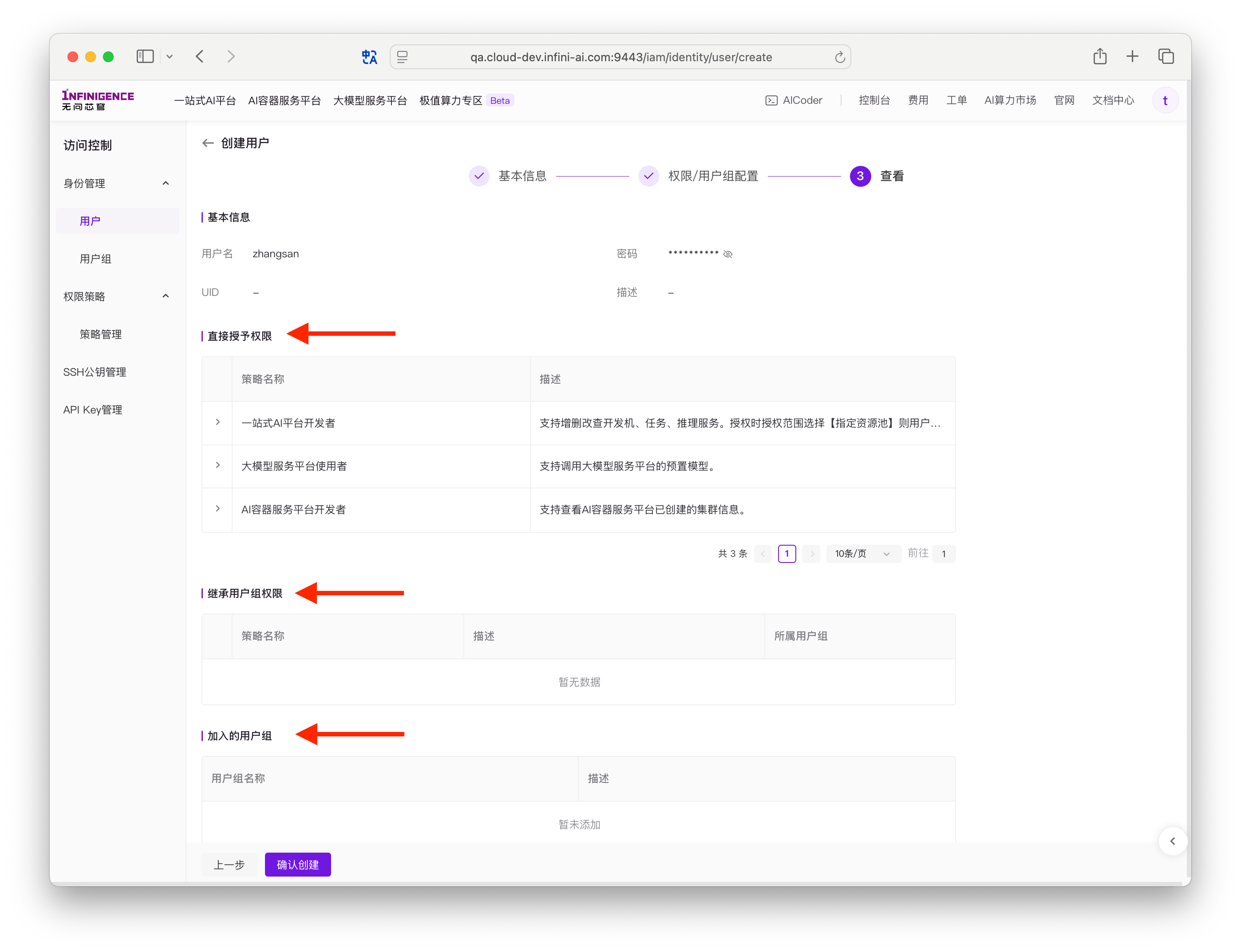
Task: Expand the AI容器服务平台开发者 row
Action: [217, 509]
